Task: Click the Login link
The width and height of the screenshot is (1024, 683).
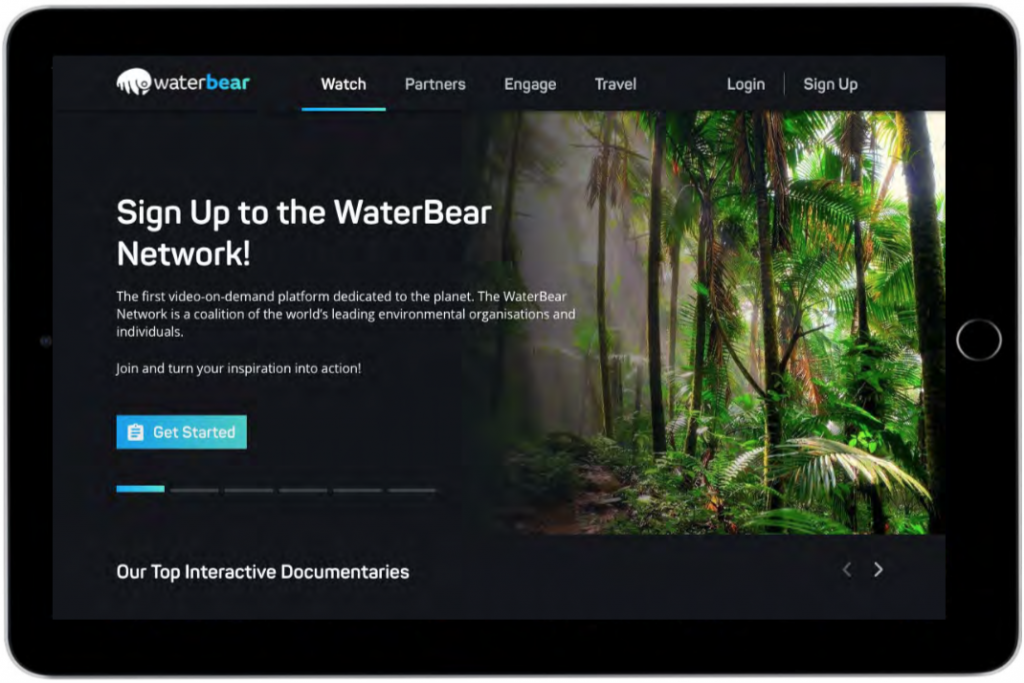Action: click(x=746, y=84)
